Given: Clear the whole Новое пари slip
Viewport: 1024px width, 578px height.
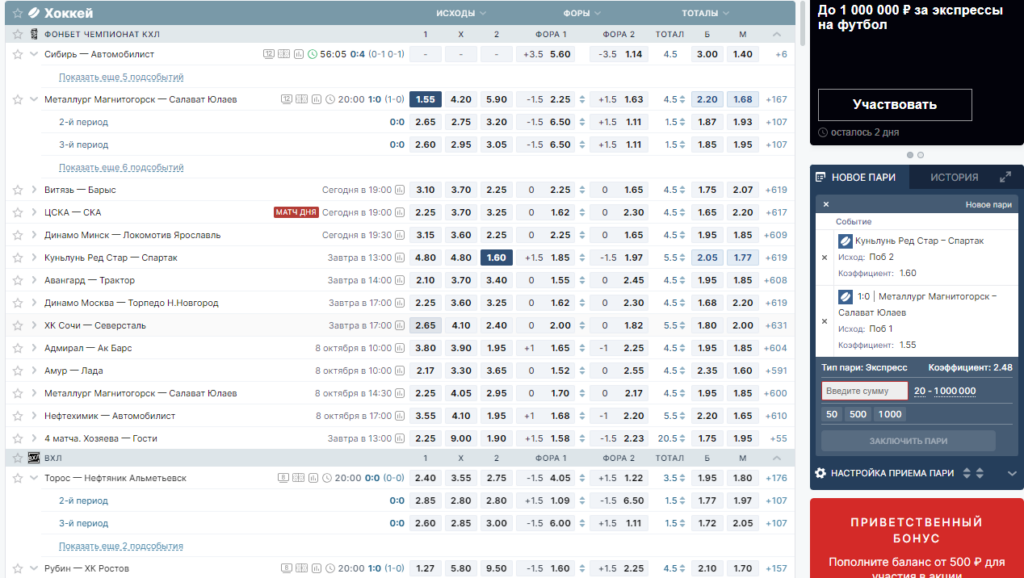Looking at the screenshot, I should tap(825, 204).
